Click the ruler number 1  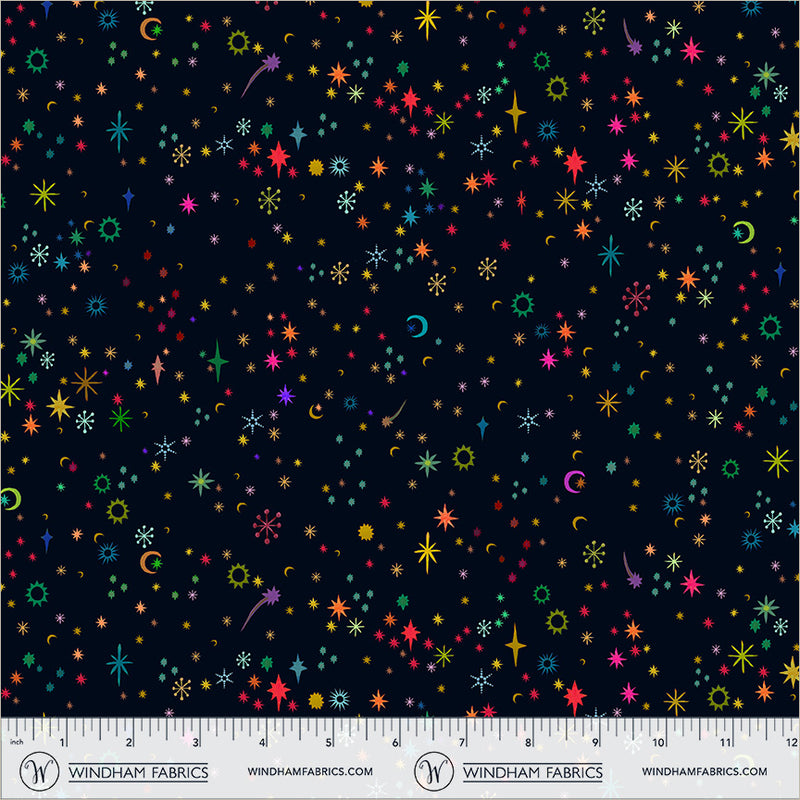tap(62, 742)
